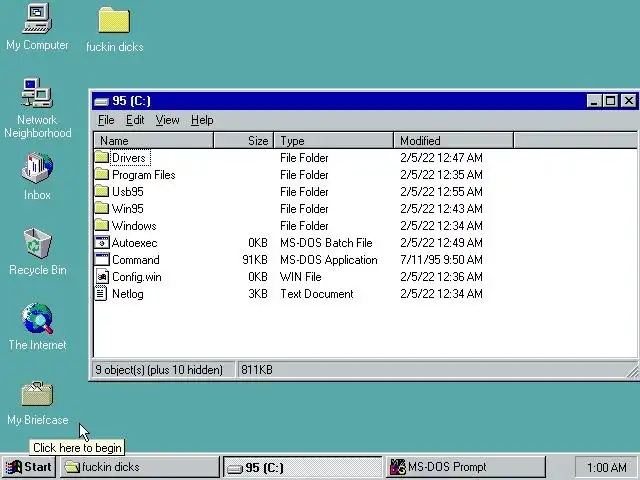Select the Usb95 folder name

point(128,192)
